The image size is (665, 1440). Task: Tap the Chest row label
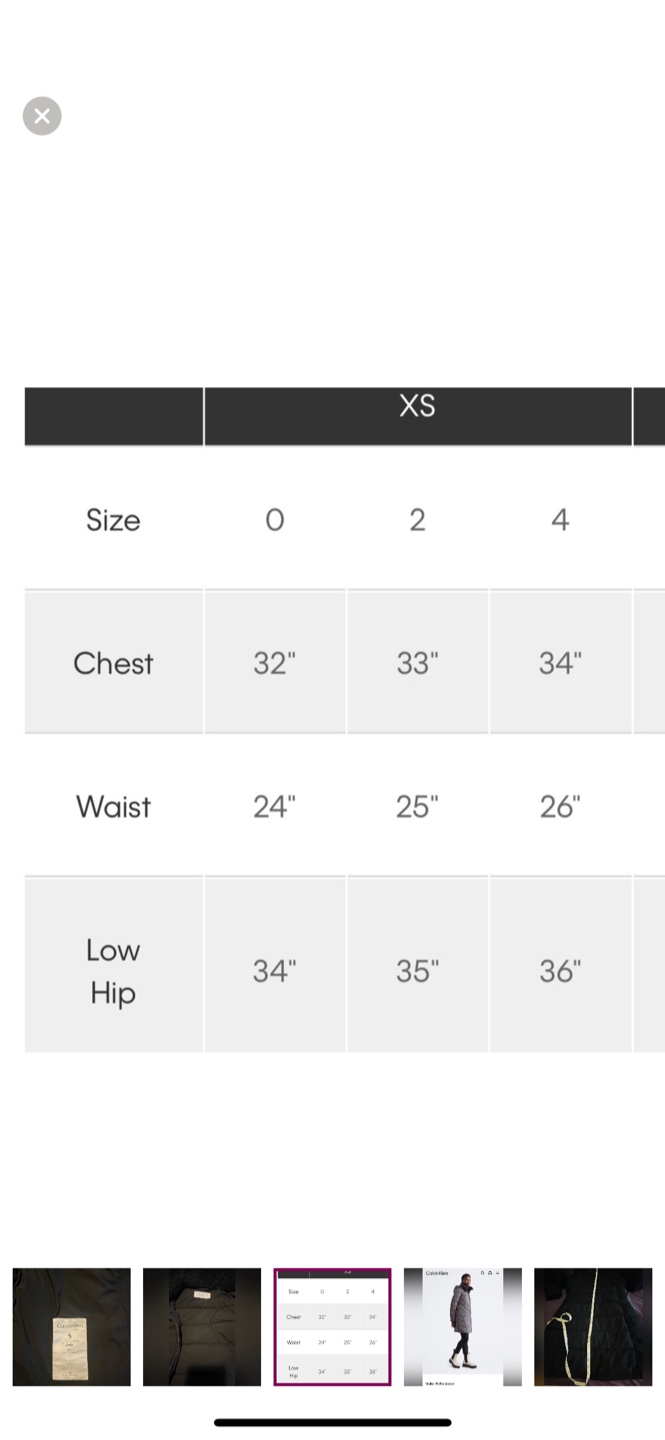pos(113,663)
